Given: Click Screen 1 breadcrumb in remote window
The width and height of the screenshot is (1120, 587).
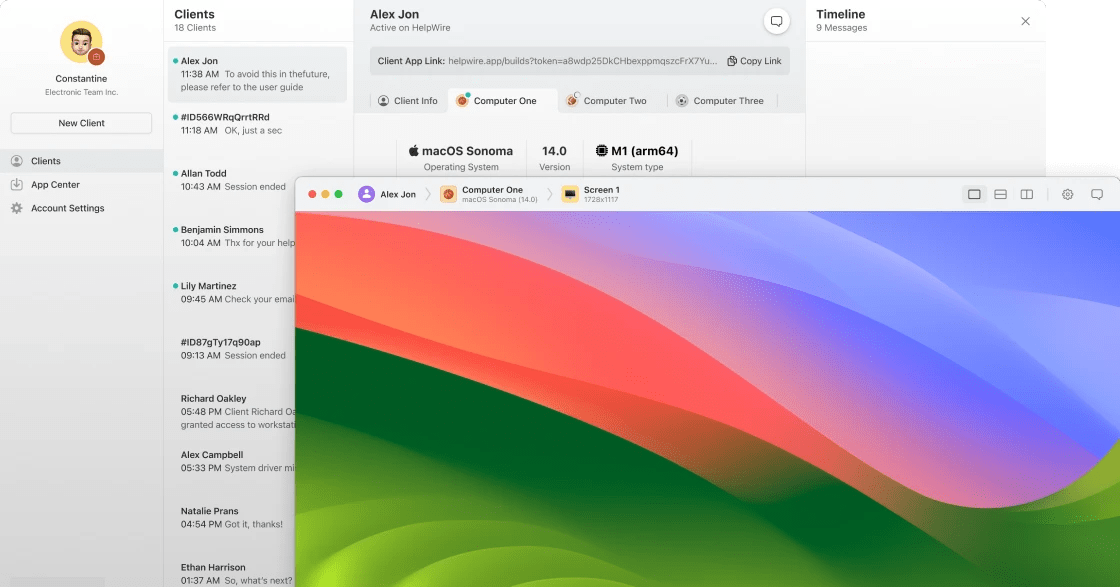Looking at the screenshot, I should coord(591,194).
